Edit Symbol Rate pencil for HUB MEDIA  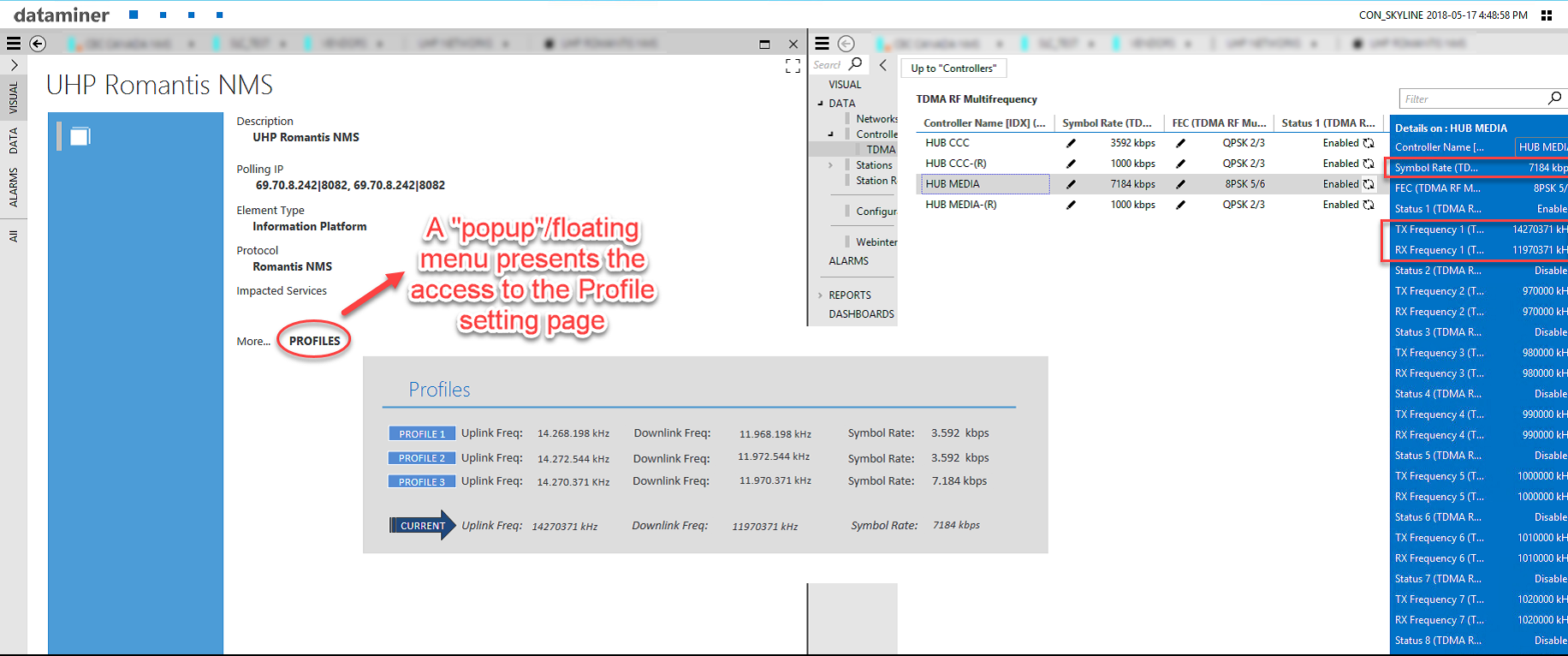coord(1071,184)
